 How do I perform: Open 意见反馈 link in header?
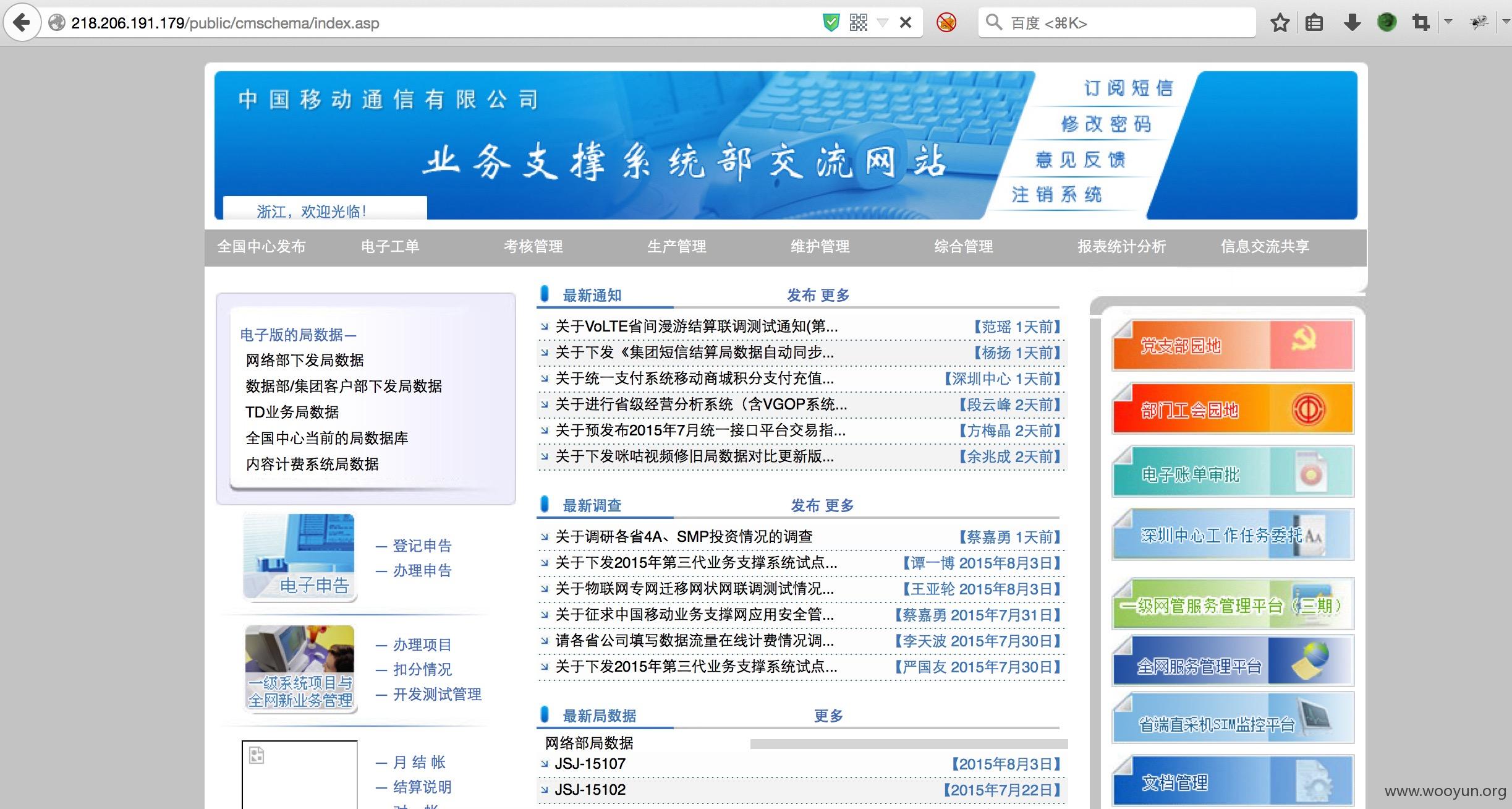coord(1080,160)
